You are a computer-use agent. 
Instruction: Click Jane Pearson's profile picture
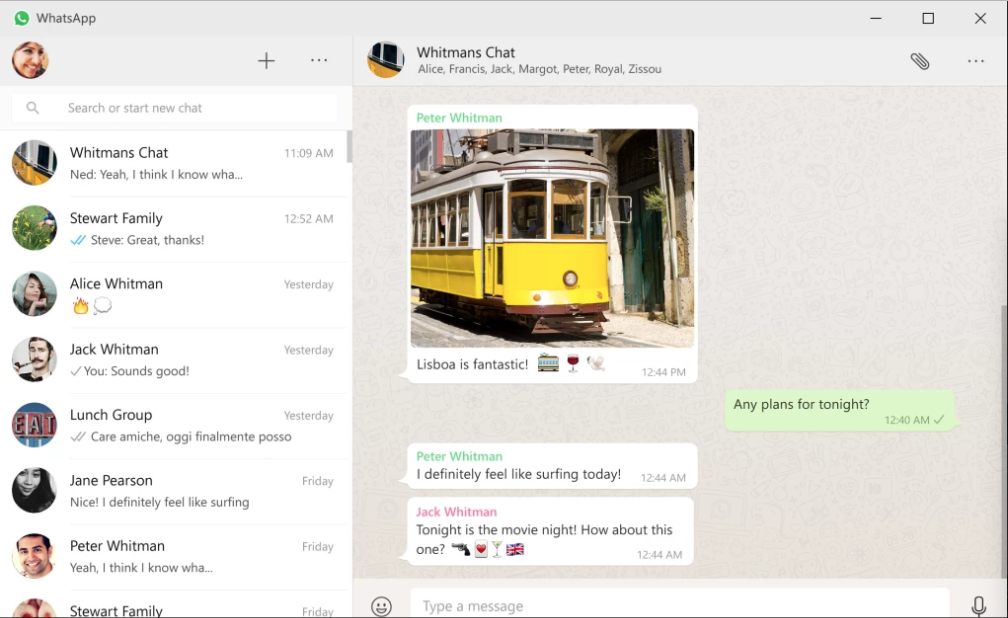(x=35, y=491)
